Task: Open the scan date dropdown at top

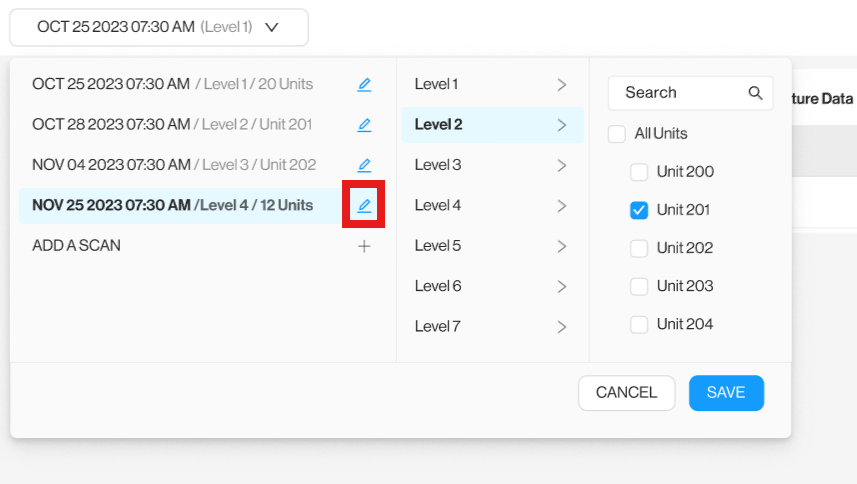Action: click(159, 27)
